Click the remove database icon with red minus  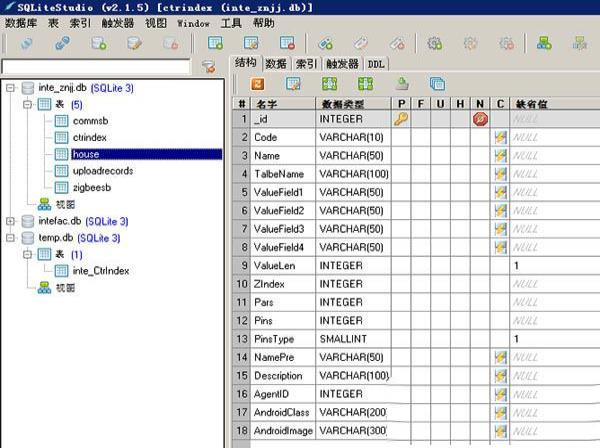coord(171,43)
